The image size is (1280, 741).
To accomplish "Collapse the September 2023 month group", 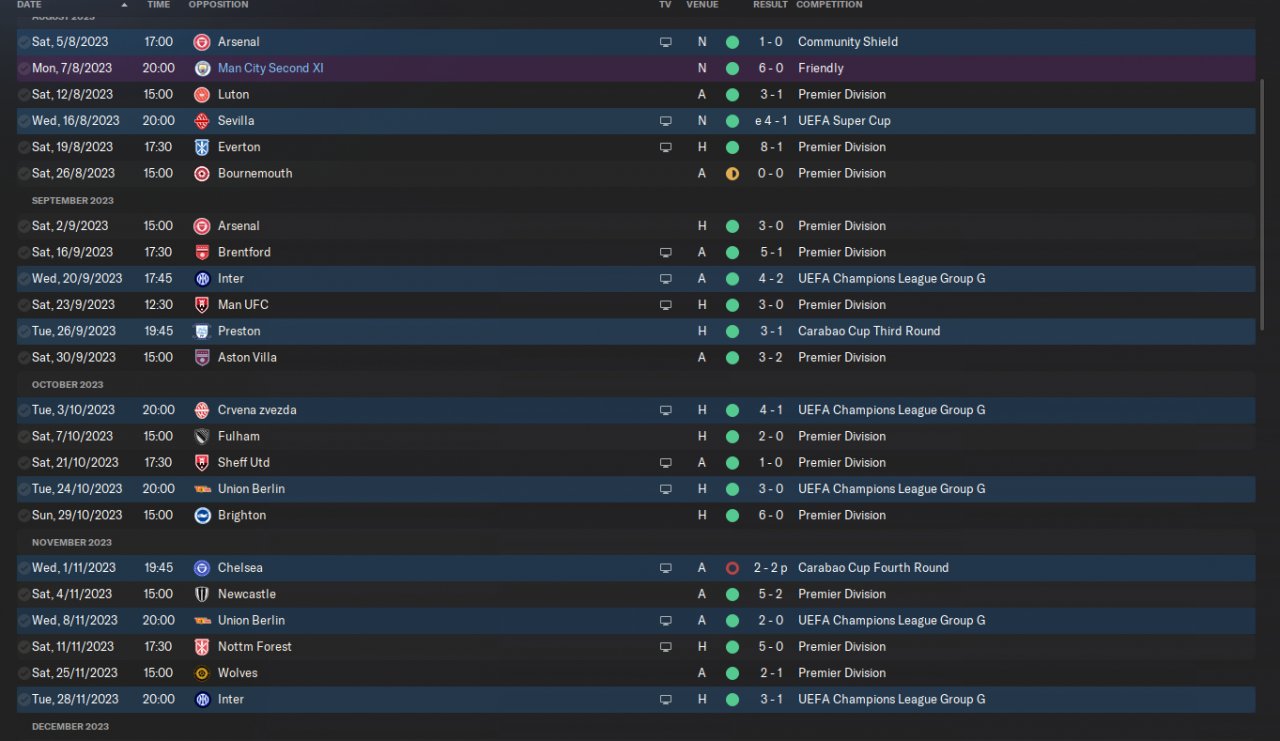I will click(x=73, y=201).
